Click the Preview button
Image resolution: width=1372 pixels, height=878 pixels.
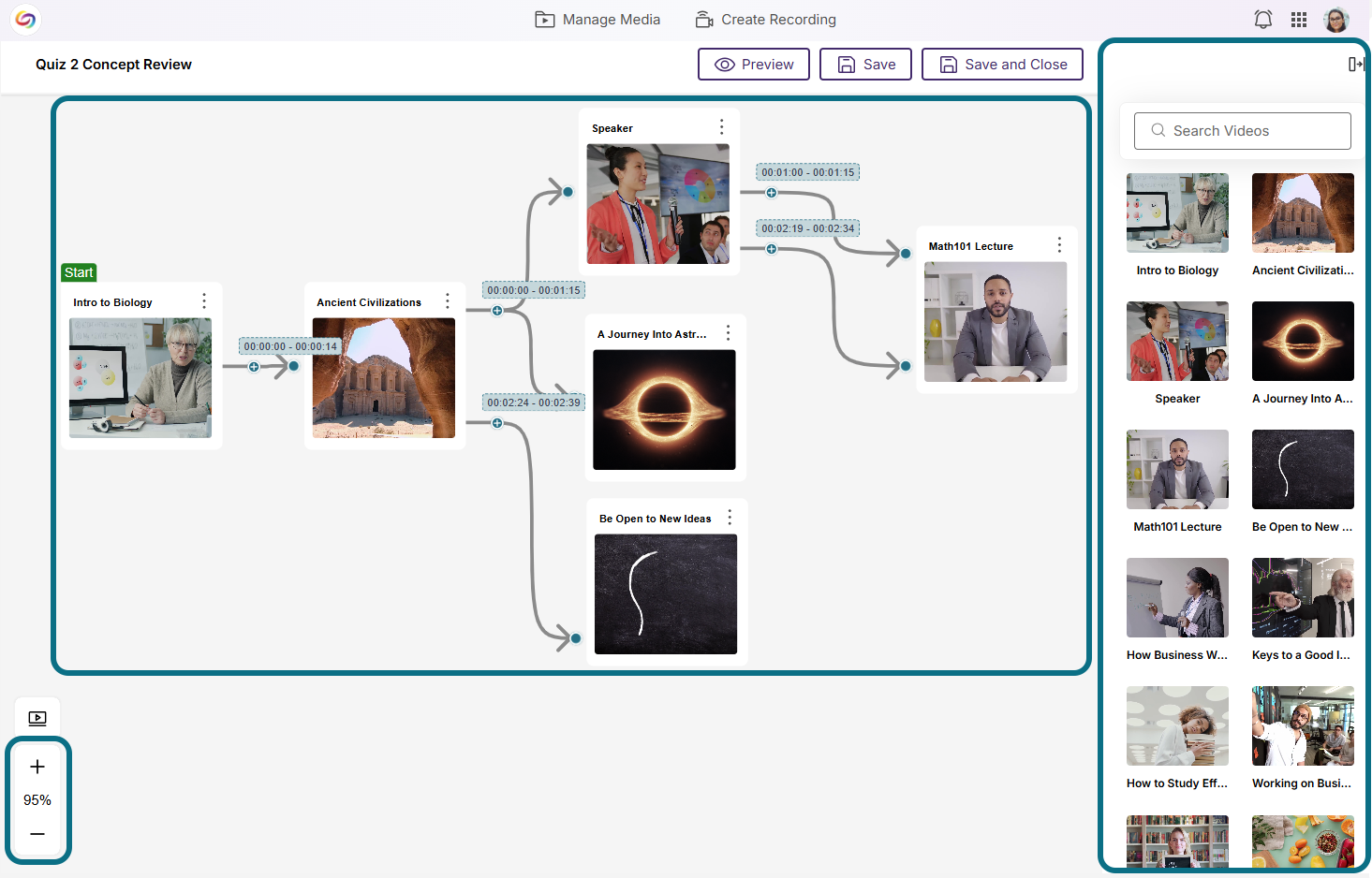(x=754, y=65)
